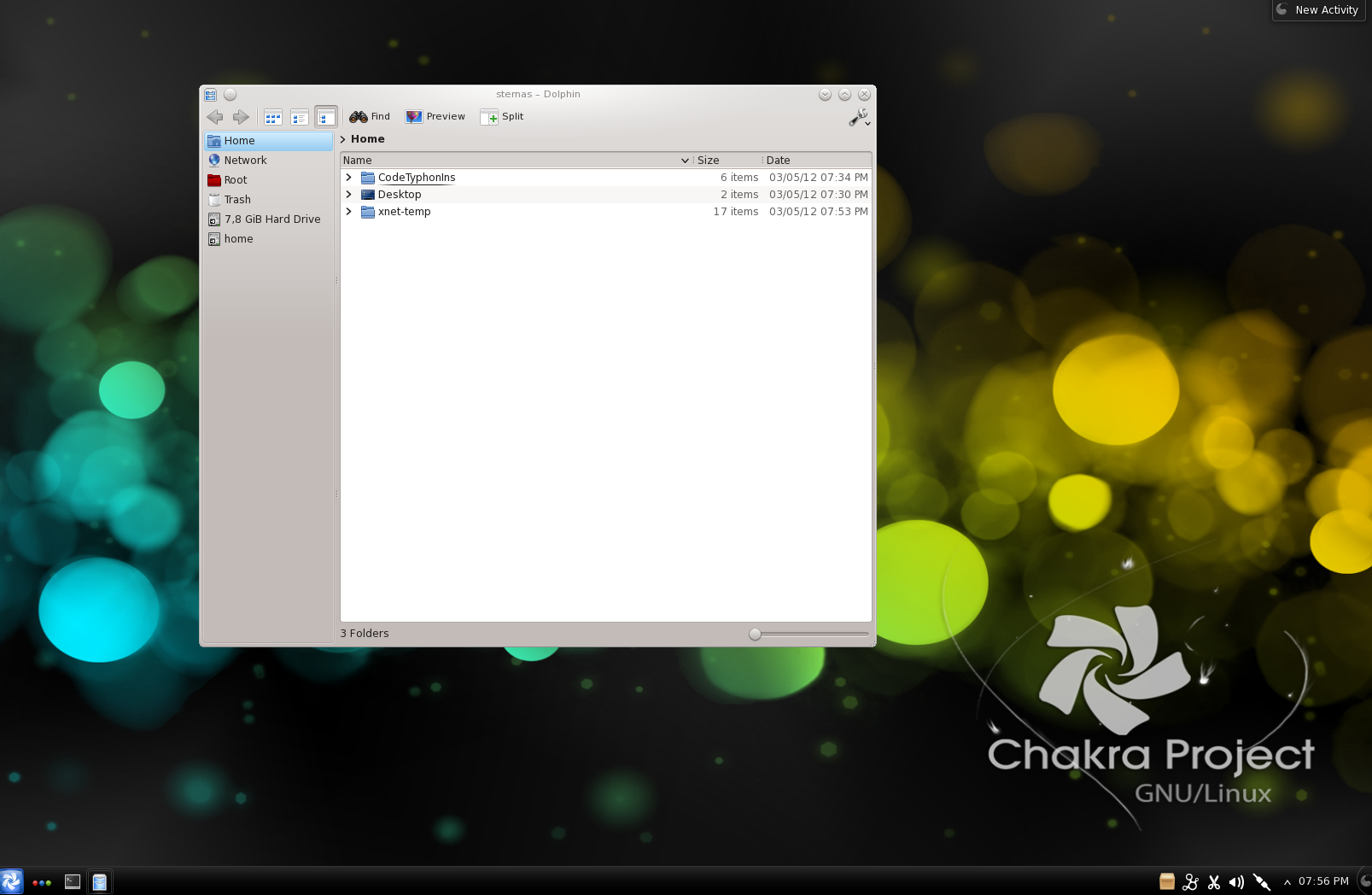Click the breadcrumb arrow before Home
Viewport: 1372px width, 895px height.
coord(343,139)
